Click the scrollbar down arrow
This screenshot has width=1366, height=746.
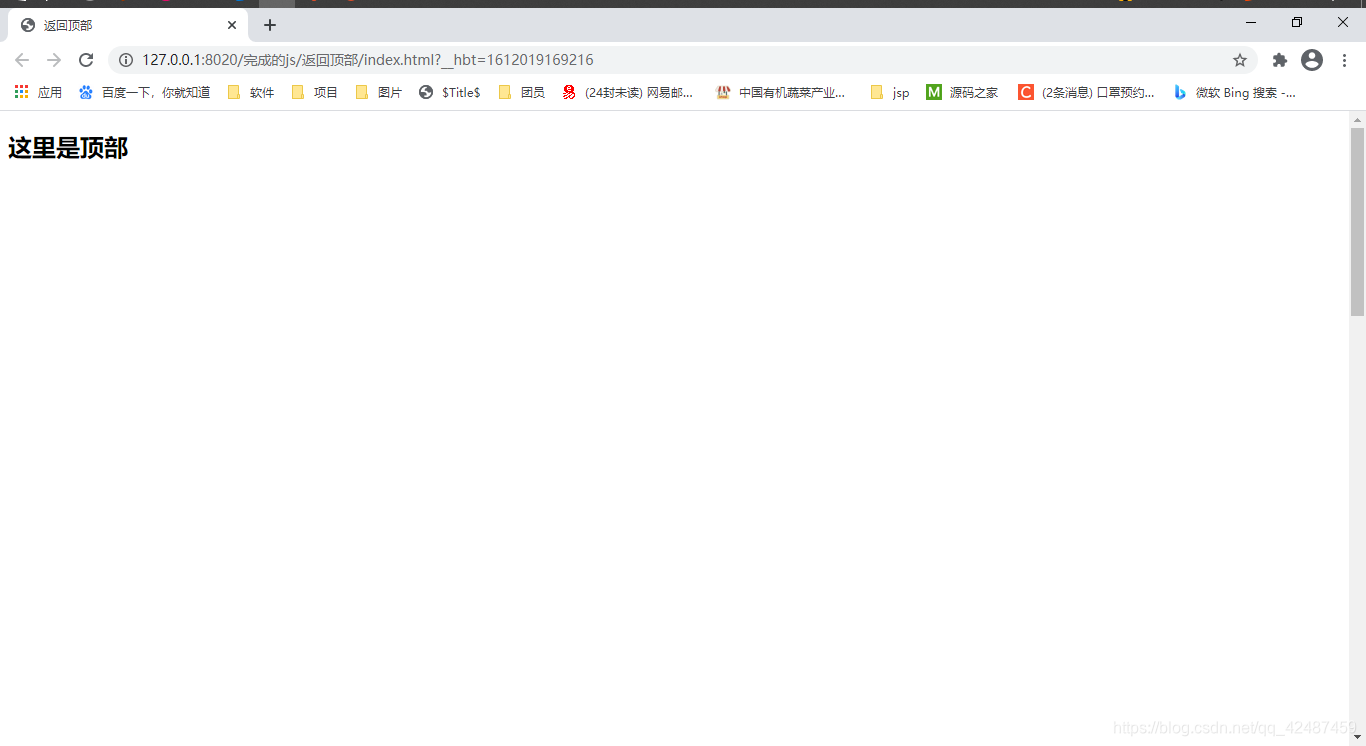[x=1357, y=737]
